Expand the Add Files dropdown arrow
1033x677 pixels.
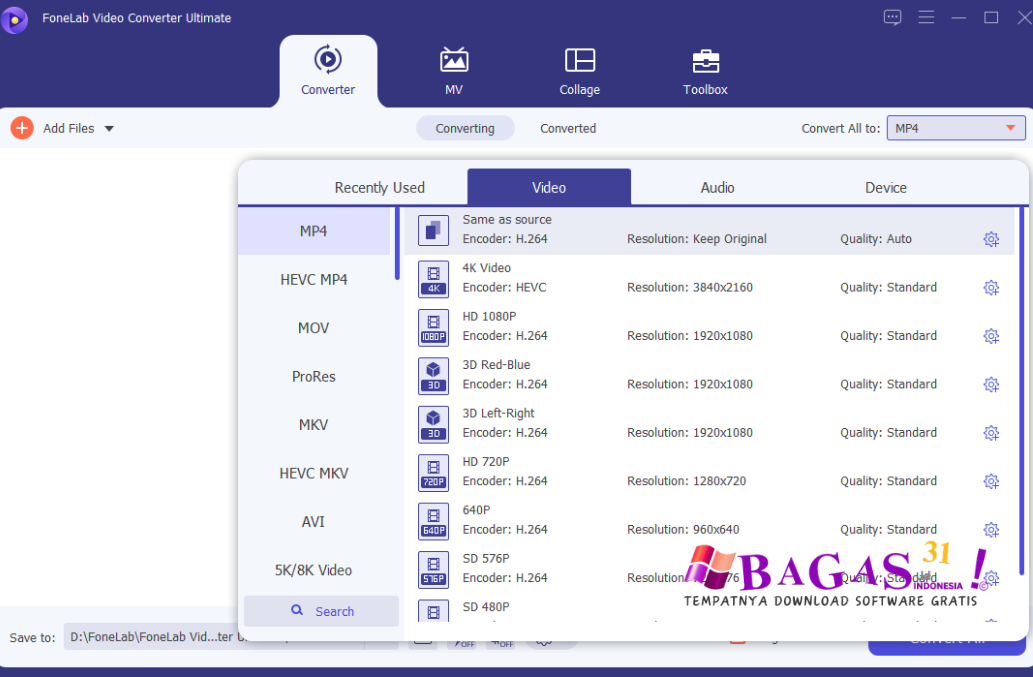click(x=109, y=128)
